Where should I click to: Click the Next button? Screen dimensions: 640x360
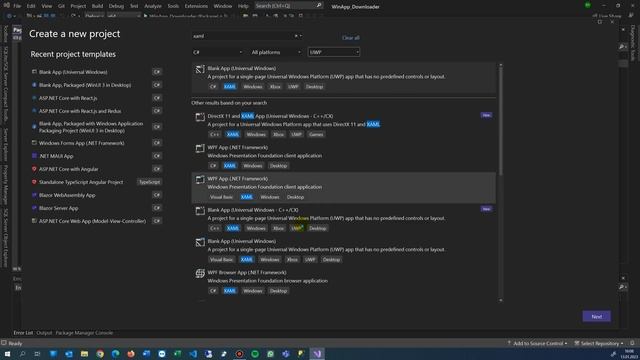[596, 316]
